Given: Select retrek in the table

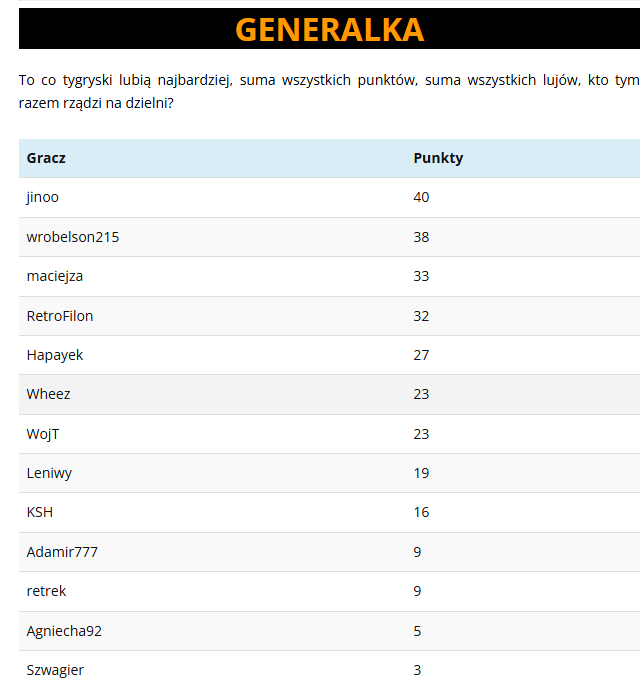Looking at the screenshot, I should tap(46, 591).
